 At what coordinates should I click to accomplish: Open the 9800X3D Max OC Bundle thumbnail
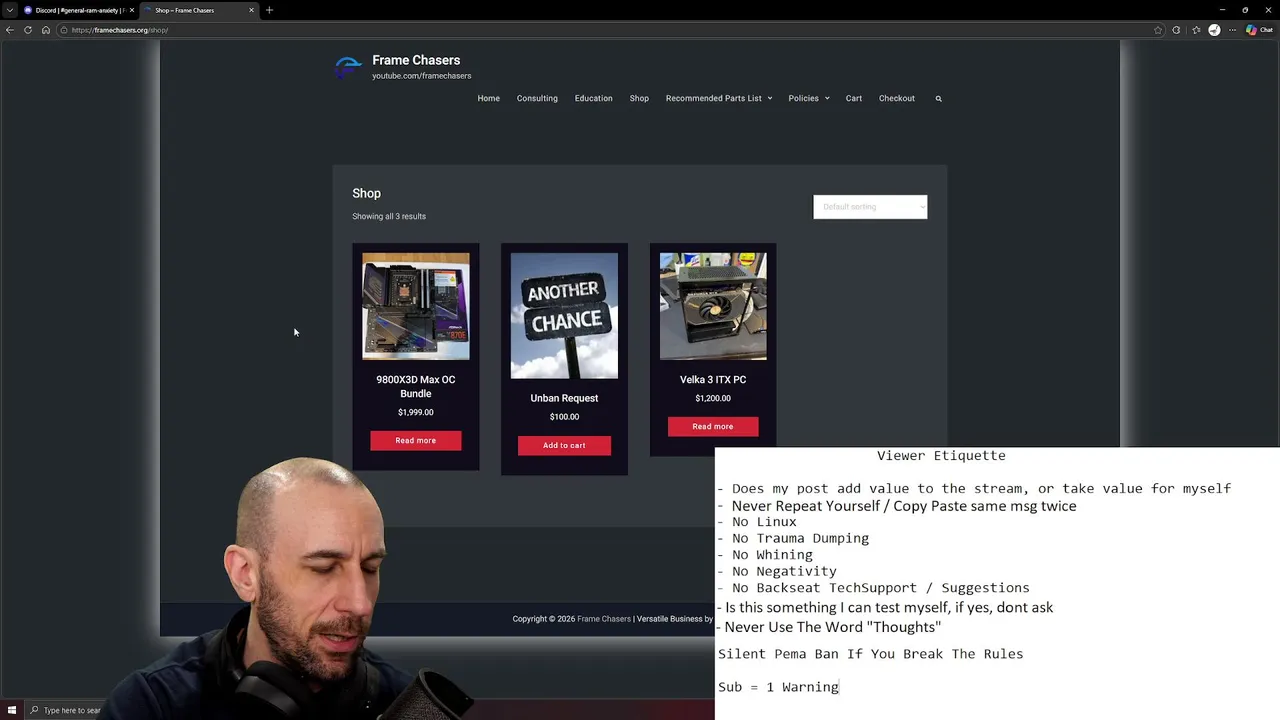pyautogui.click(x=416, y=306)
